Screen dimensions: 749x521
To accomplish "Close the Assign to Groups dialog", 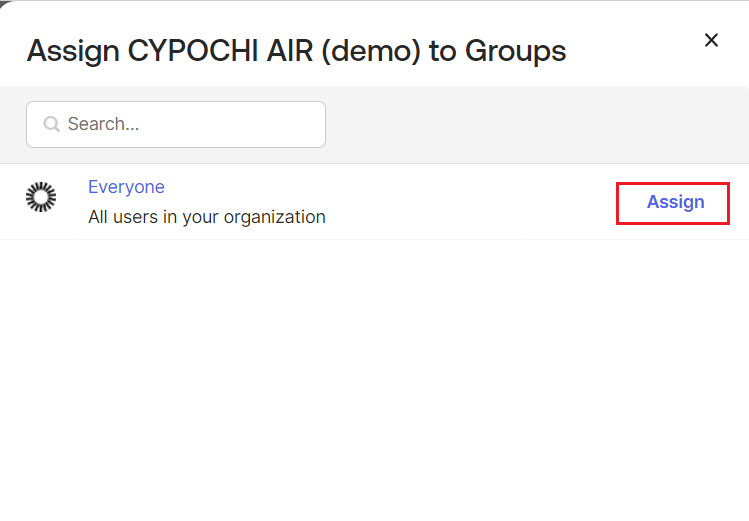I will 711,40.
